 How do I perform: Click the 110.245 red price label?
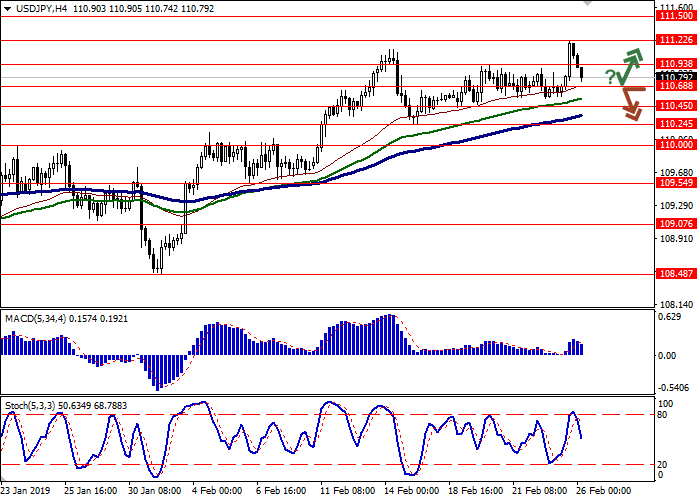click(677, 123)
